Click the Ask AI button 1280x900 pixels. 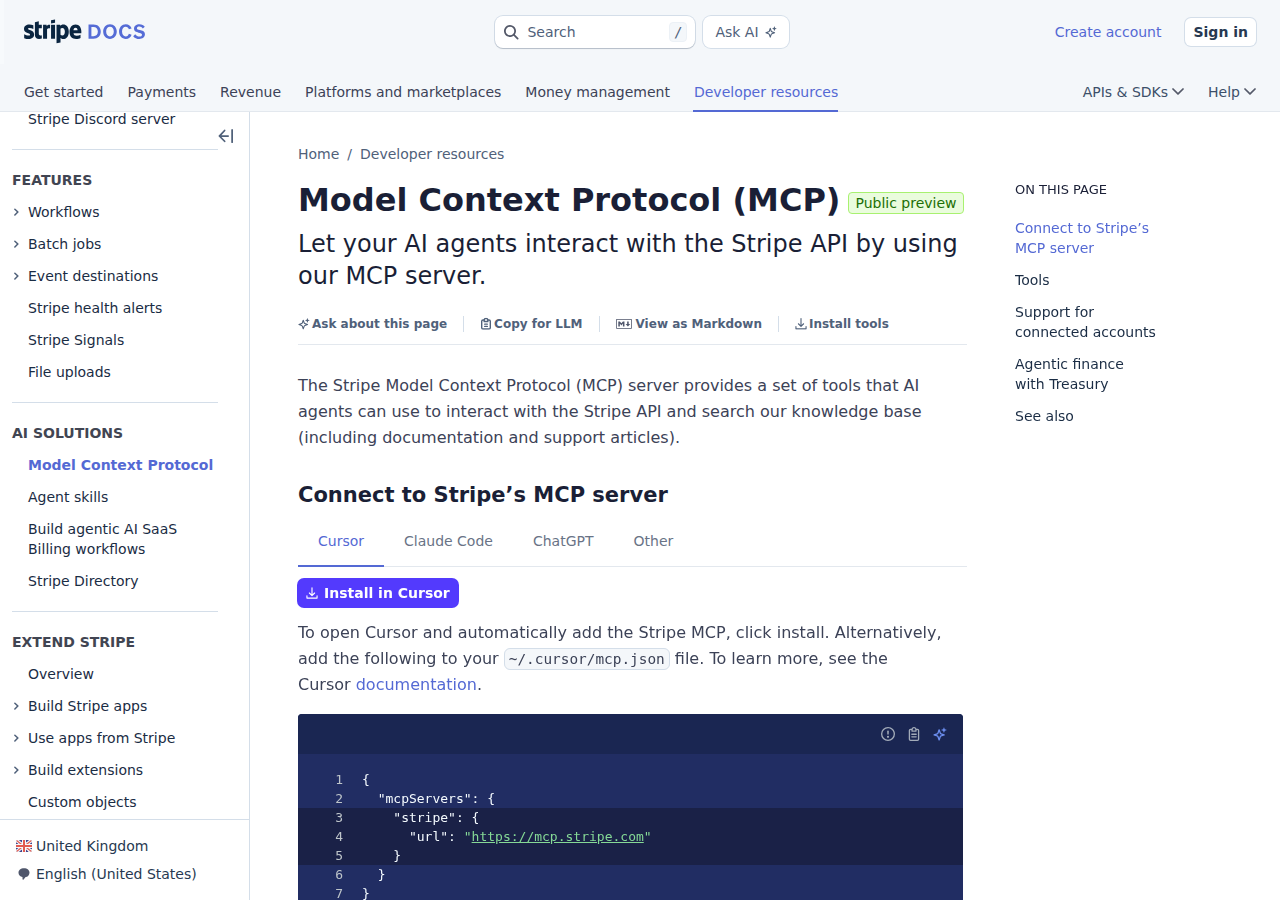pos(746,32)
